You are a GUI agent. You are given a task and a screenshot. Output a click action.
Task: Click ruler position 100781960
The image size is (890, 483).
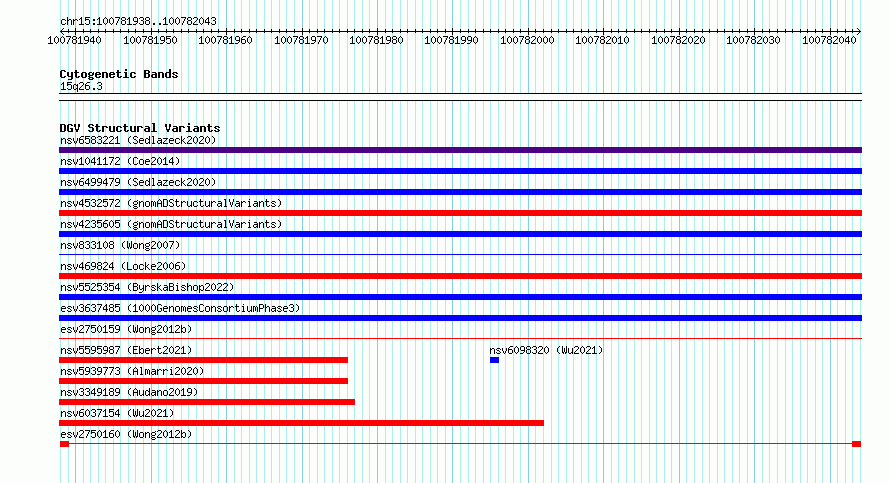[x=225, y=40]
